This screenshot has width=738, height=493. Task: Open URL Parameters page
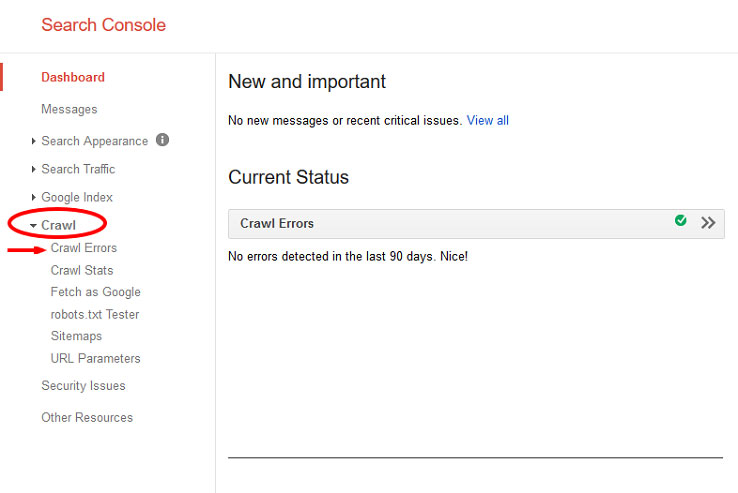96,359
